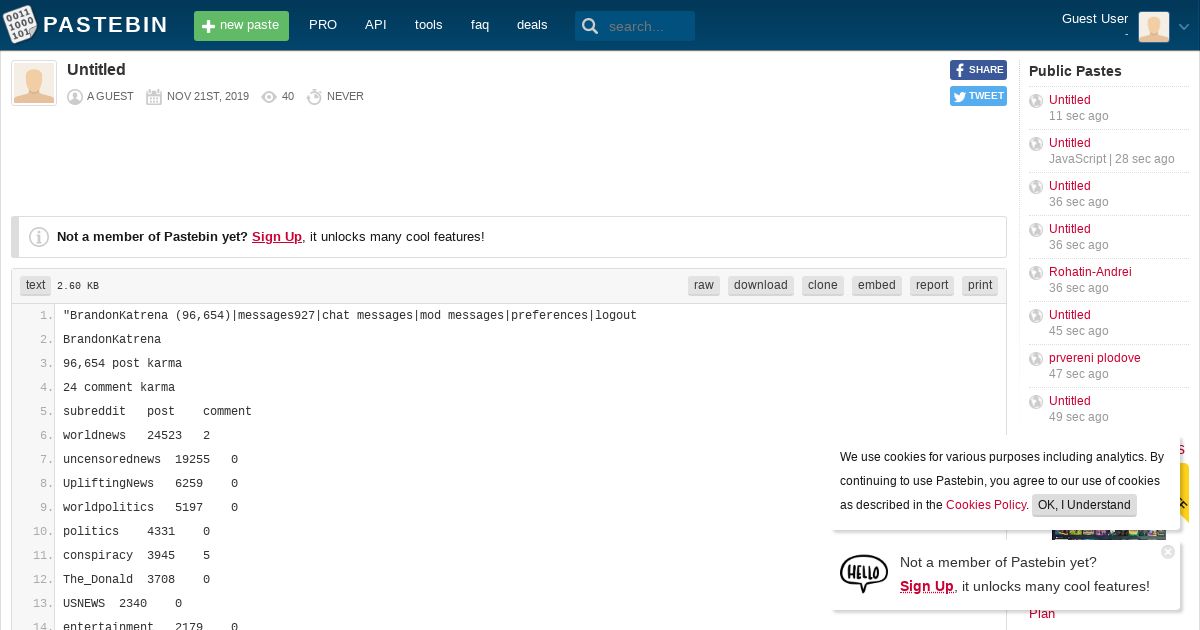Screen dimensions: 1200x630
Task: Expand the Guest User dropdown arrow
Action: 1184,28
